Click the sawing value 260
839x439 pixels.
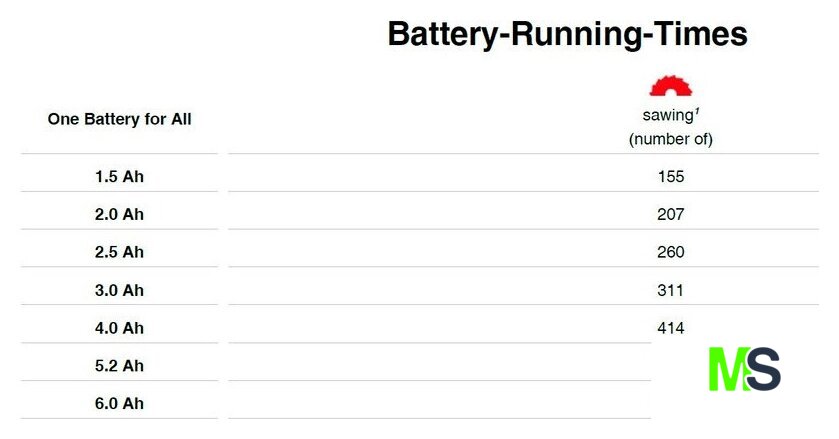(670, 252)
